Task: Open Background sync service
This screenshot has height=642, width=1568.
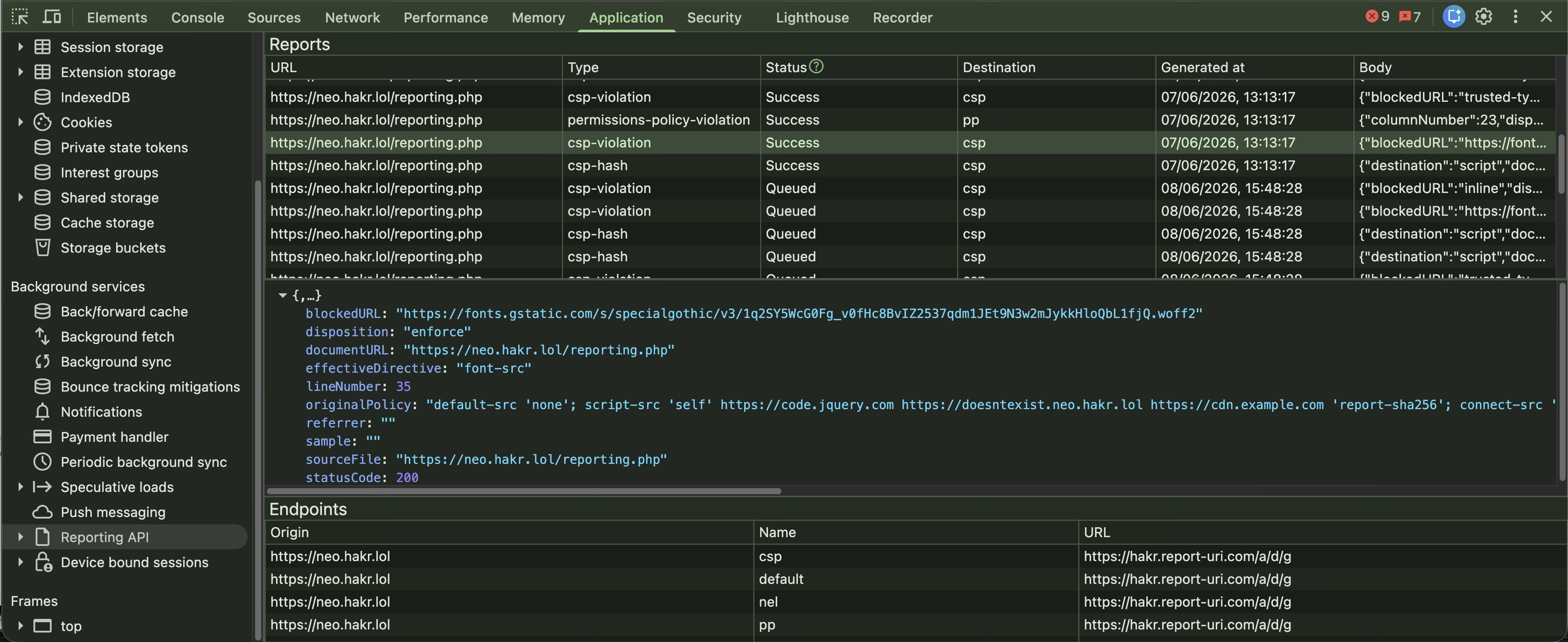Action: (116, 362)
